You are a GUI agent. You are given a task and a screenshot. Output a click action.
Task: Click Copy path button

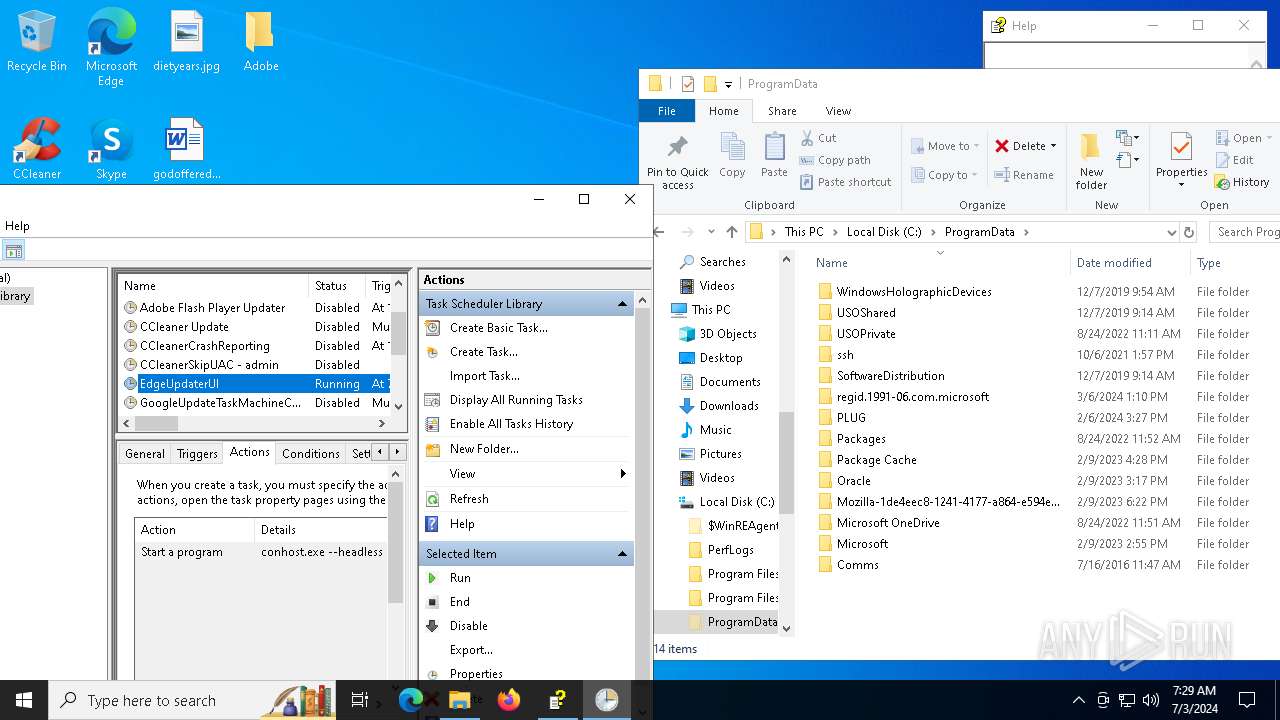point(835,160)
